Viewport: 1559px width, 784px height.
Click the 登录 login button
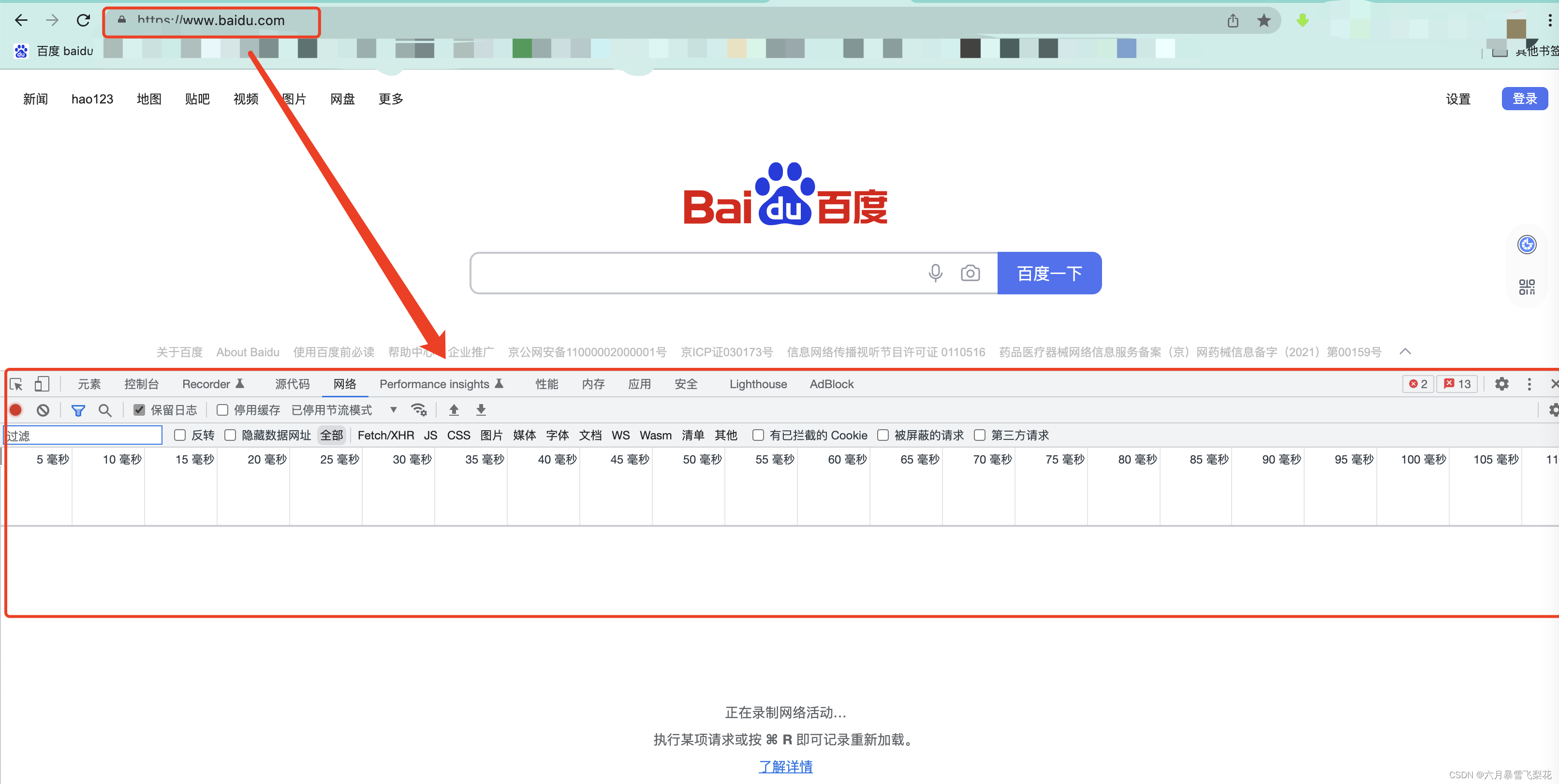click(1525, 99)
